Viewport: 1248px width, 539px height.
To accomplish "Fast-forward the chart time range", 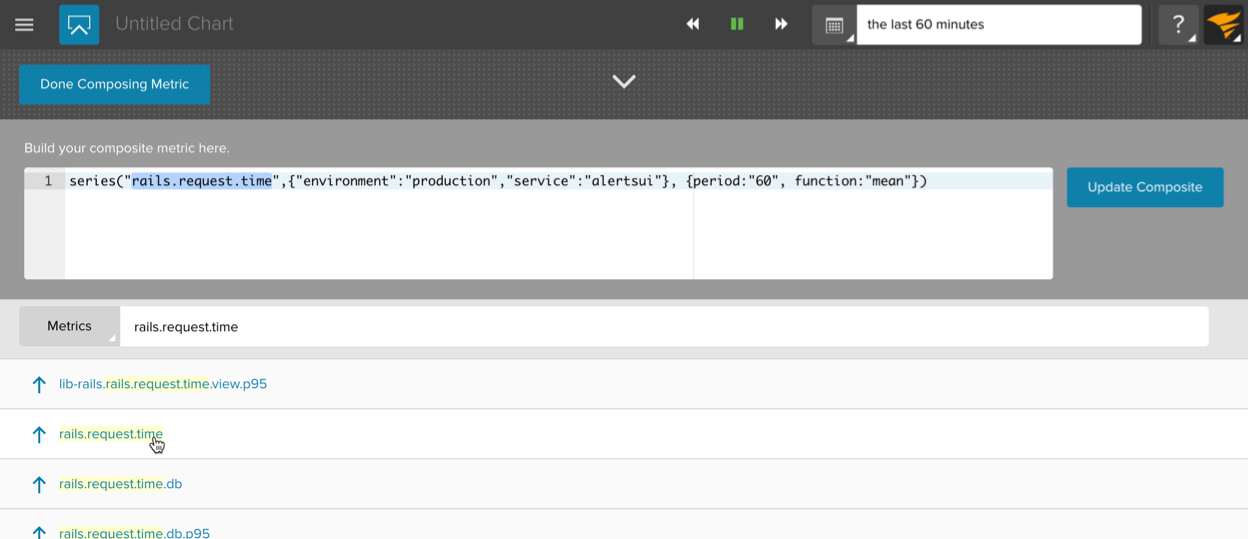I will pos(781,25).
